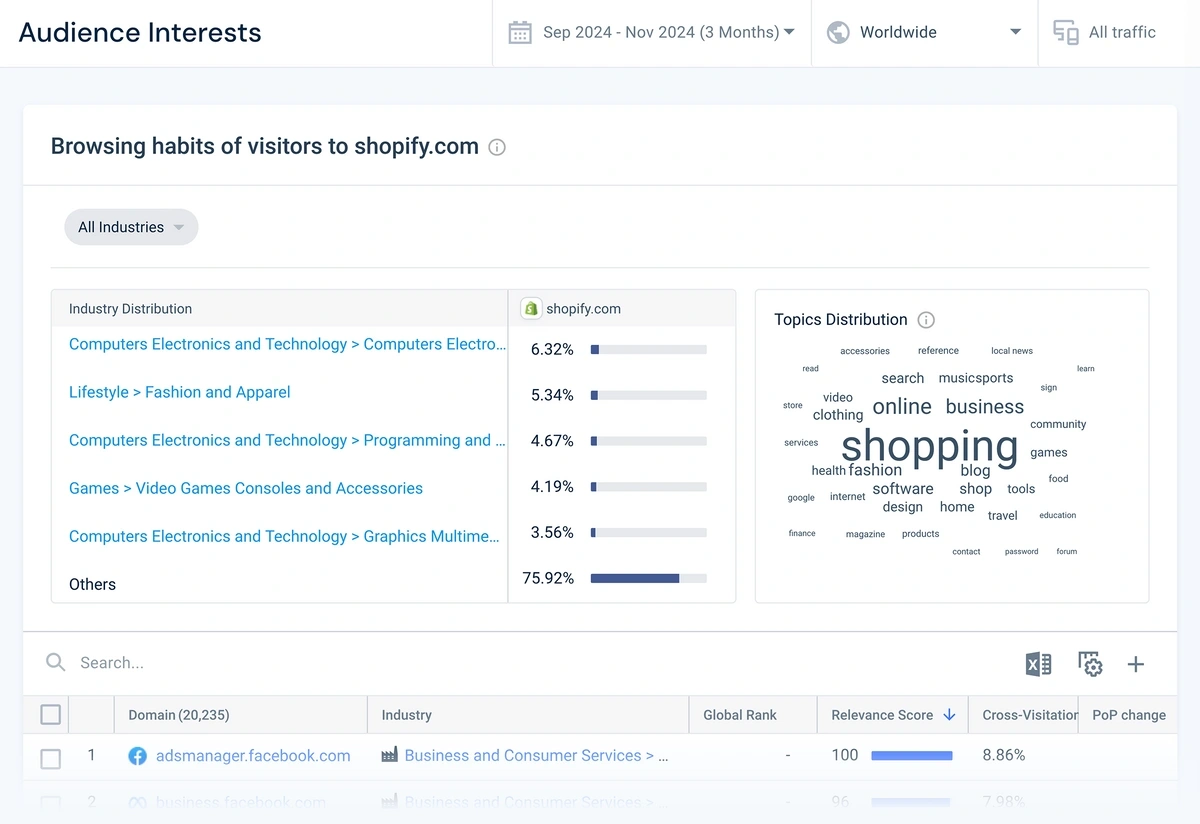This screenshot has width=1200, height=824.
Task: Sort by Global Rank column header
Action: [x=740, y=715]
